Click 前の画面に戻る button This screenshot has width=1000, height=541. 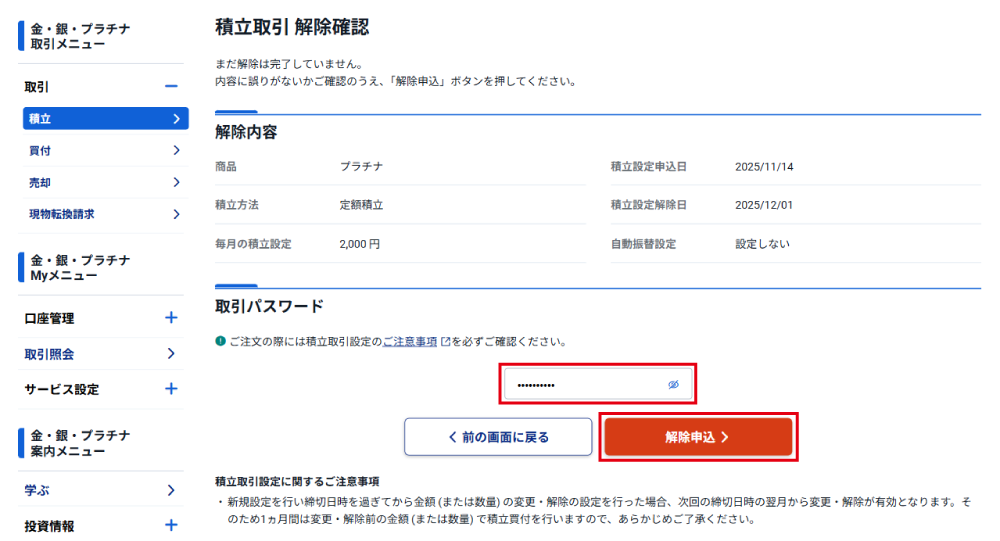498,437
